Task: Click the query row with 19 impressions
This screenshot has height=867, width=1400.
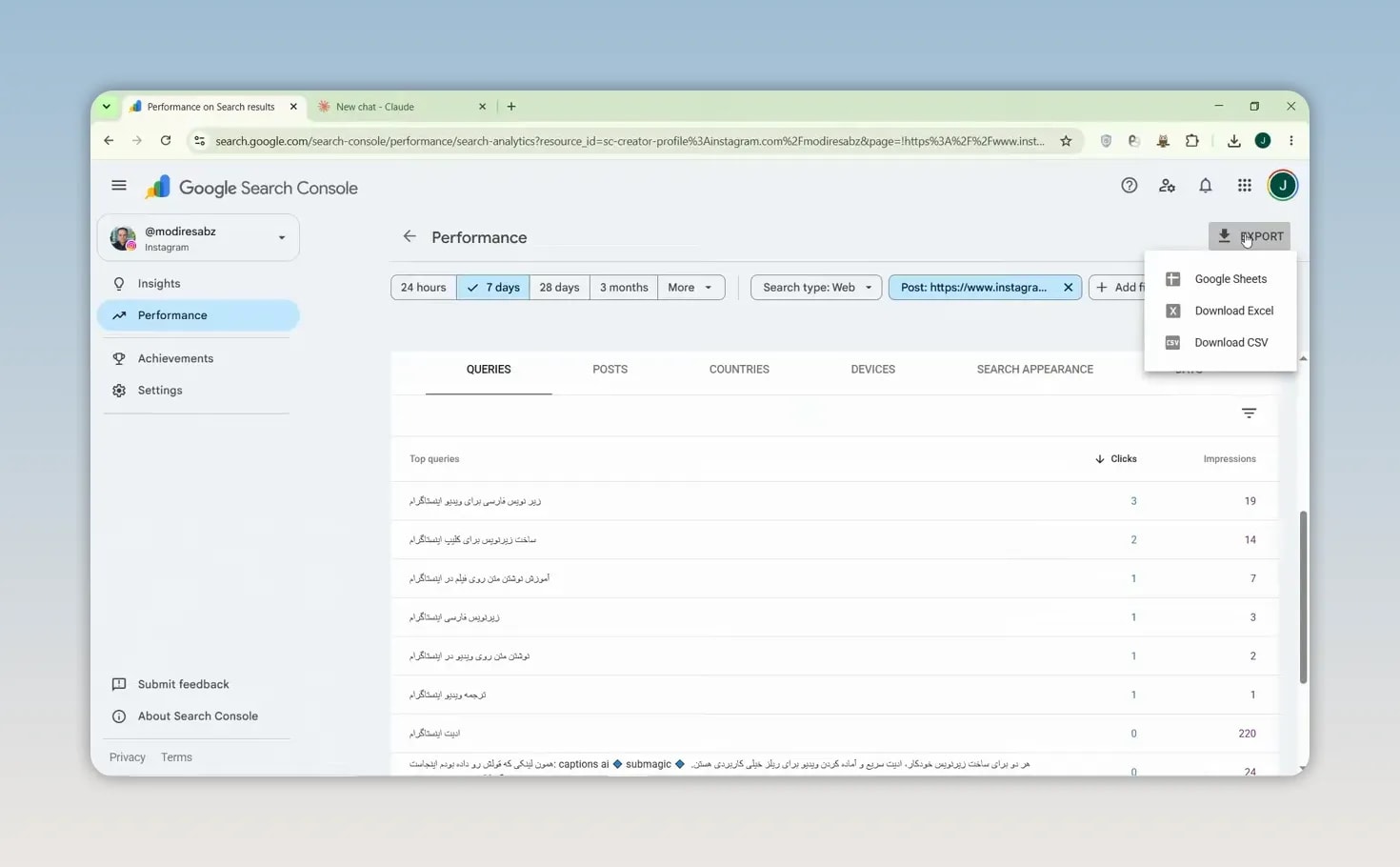Action: coord(834,501)
